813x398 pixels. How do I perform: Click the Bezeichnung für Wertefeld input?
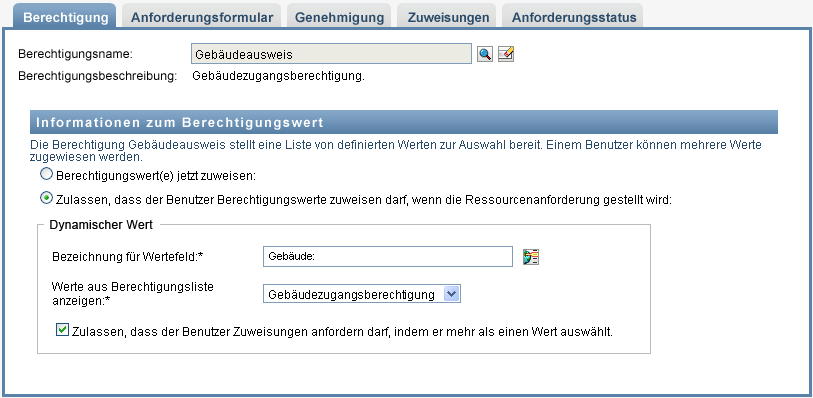[388, 257]
